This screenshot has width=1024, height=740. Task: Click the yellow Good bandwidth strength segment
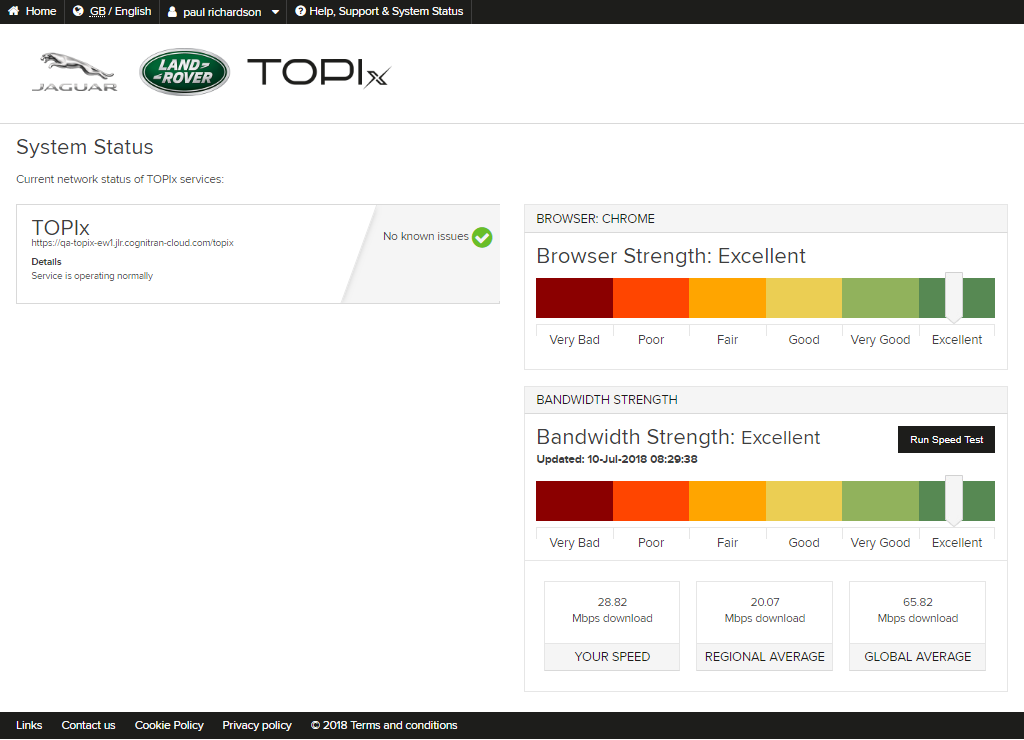coord(804,501)
